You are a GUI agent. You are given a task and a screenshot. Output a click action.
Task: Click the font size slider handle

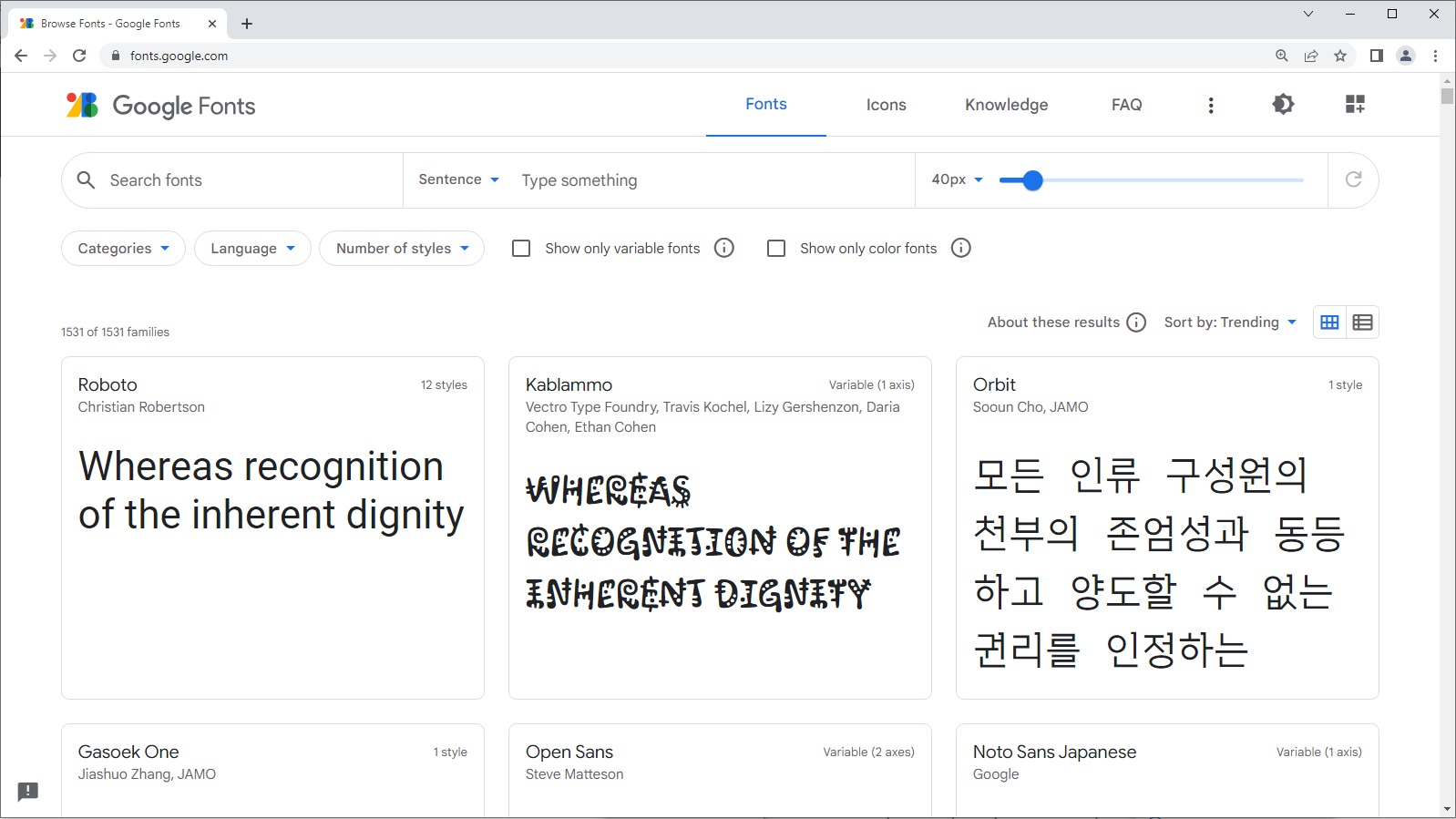click(x=1032, y=180)
